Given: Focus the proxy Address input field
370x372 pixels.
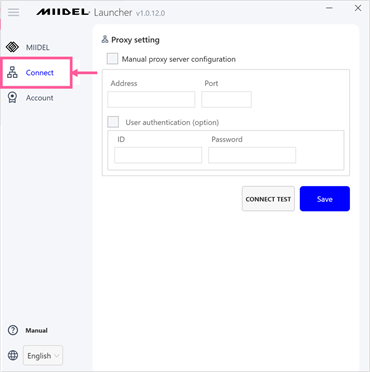Looking at the screenshot, I should (151, 100).
